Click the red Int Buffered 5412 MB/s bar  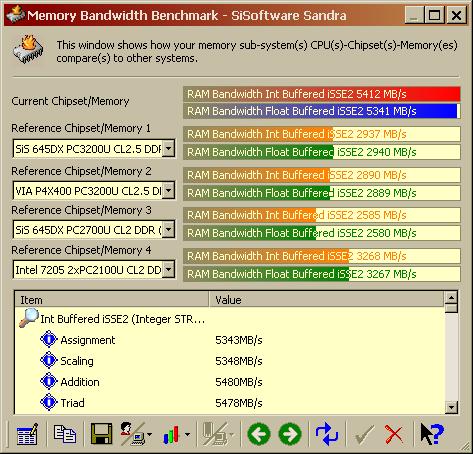322,94
